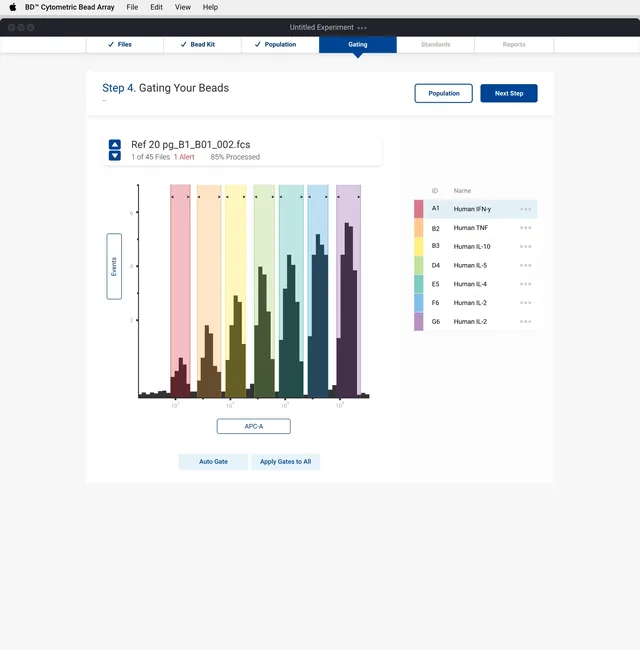Go to the Bead Kit step tab
Image resolution: width=640 pixels, height=650 pixels.
pyautogui.click(x=202, y=44)
